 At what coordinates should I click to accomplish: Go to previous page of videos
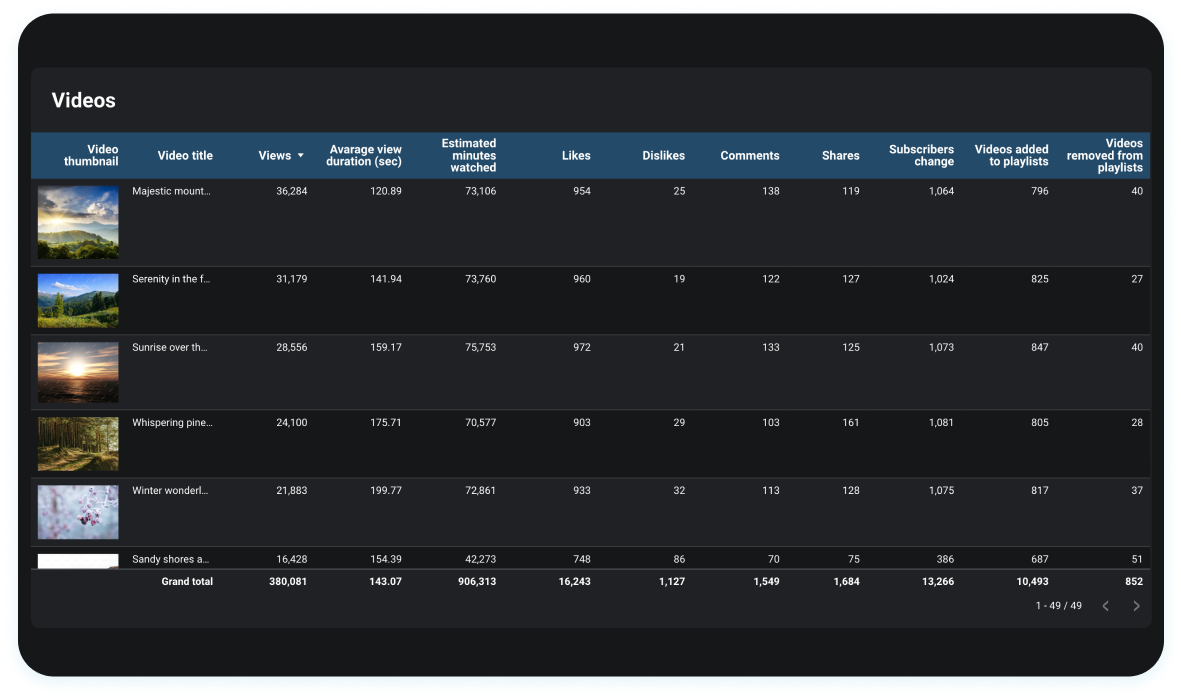[1105, 605]
